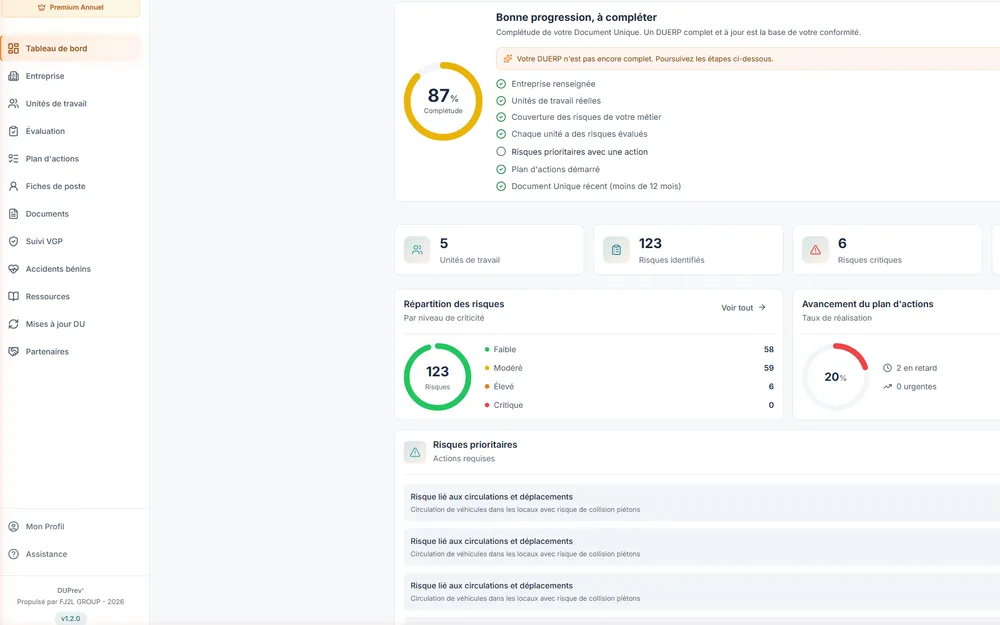The height and width of the screenshot is (625, 1000).
Task: Click the Entreprise building icon
Action: (13, 76)
